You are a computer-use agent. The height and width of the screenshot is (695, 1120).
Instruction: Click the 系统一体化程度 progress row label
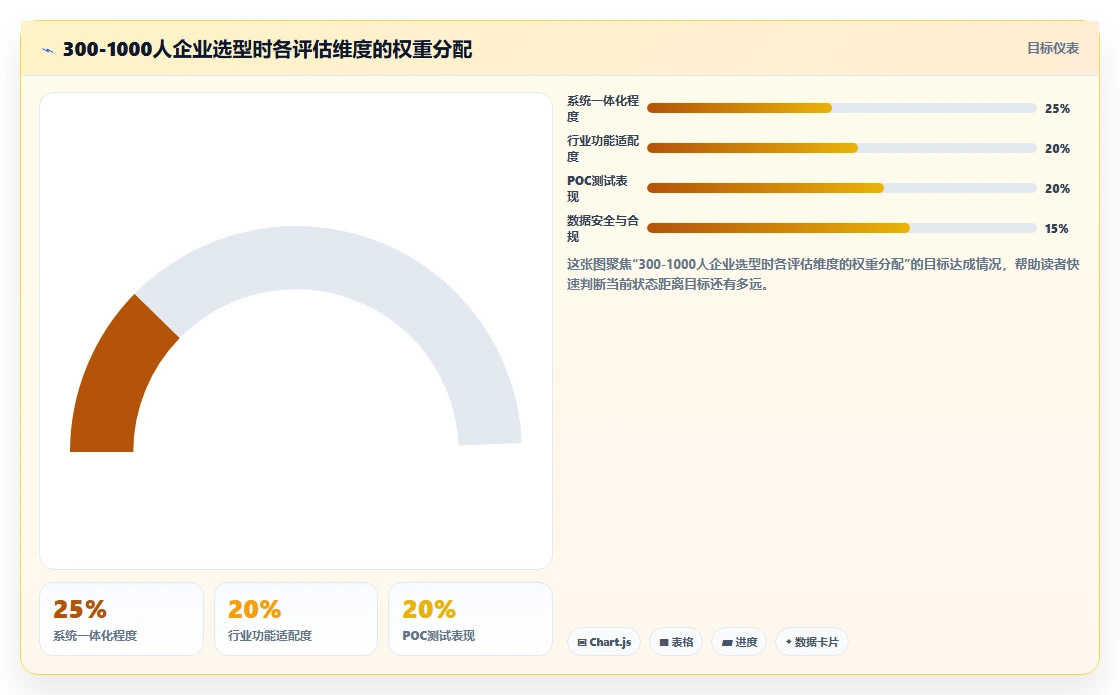[x=603, y=109]
